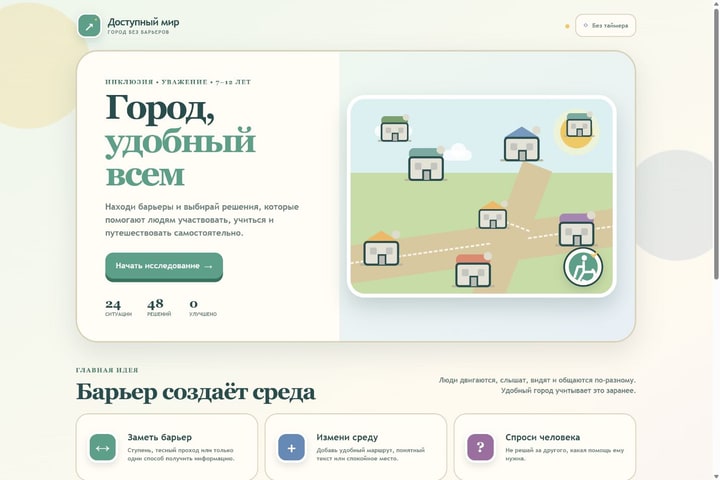The image size is (720, 480).
Task: Click the green arrow logo icon
Action: (x=89, y=26)
